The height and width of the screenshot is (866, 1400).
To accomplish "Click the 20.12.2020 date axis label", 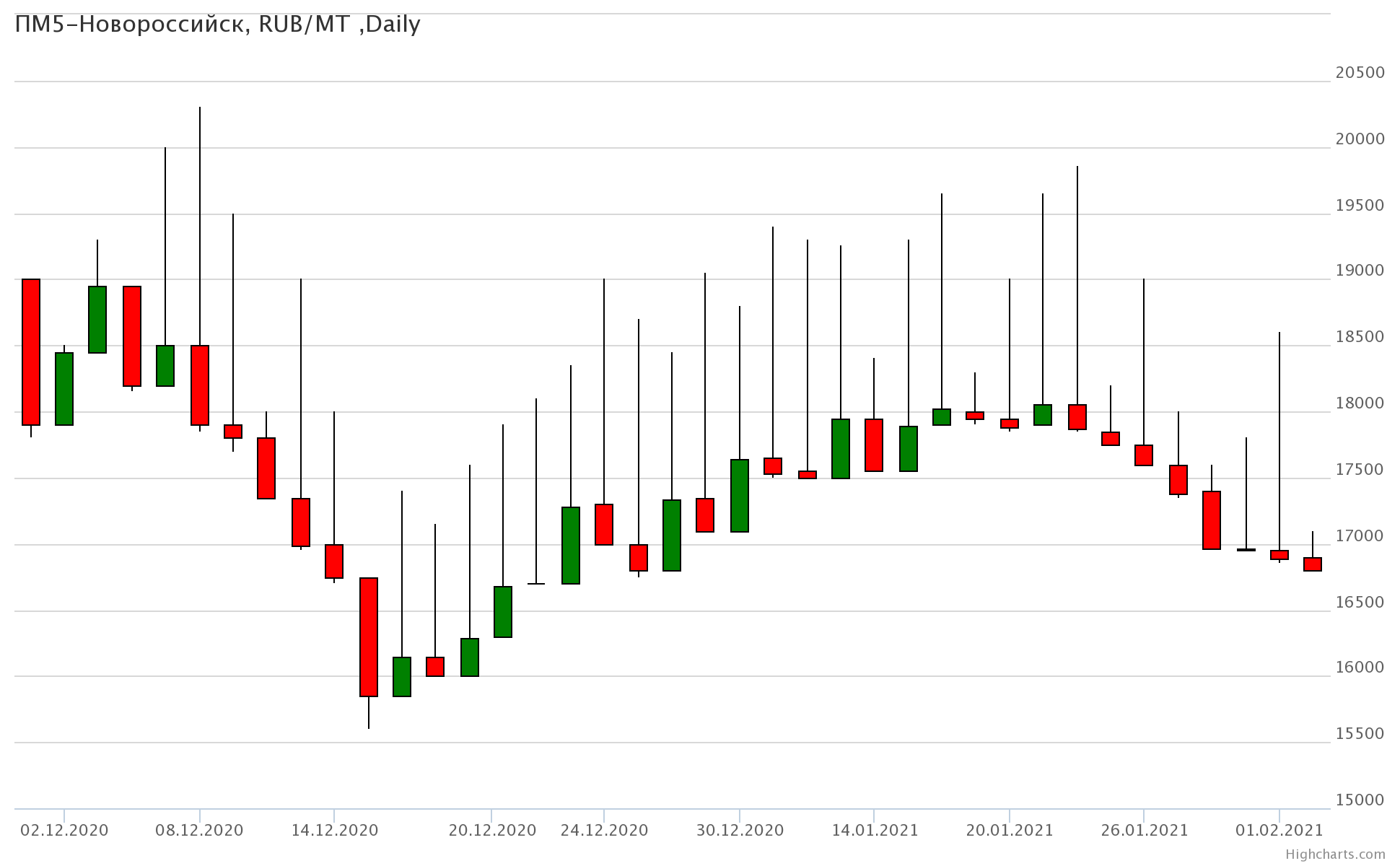I will click(x=492, y=831).
